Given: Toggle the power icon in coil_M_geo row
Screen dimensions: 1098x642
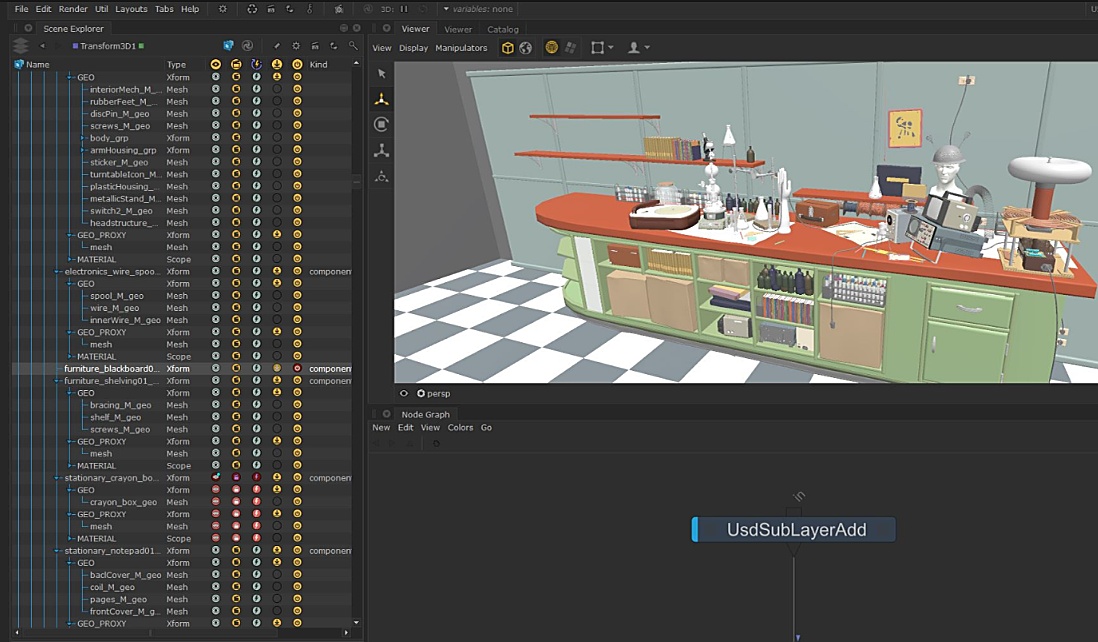Looking at the screenshot, I should pyautogui.click(x=297, y=587).
